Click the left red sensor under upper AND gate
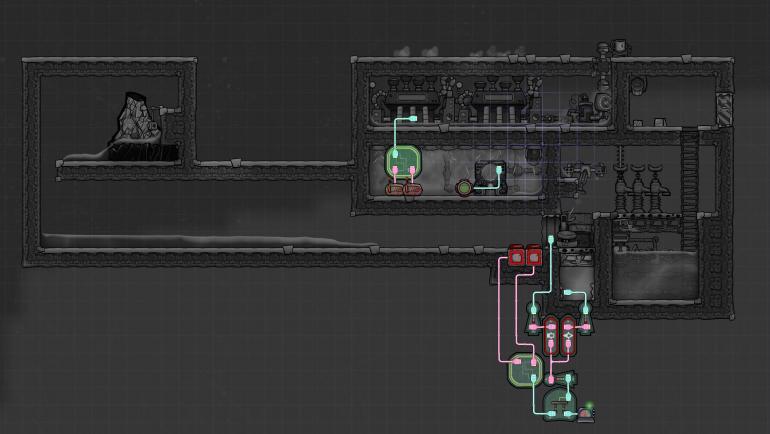Image resolution: width=770 pixels, height=434 pixels. [394, 189]
